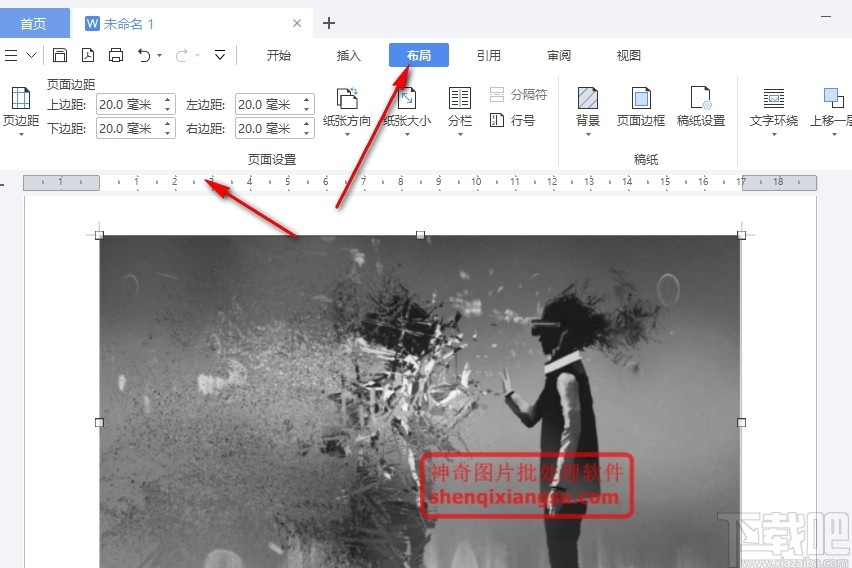Decrease the 右边距 right margin value
852x568 pixels.
coord(307,133)
